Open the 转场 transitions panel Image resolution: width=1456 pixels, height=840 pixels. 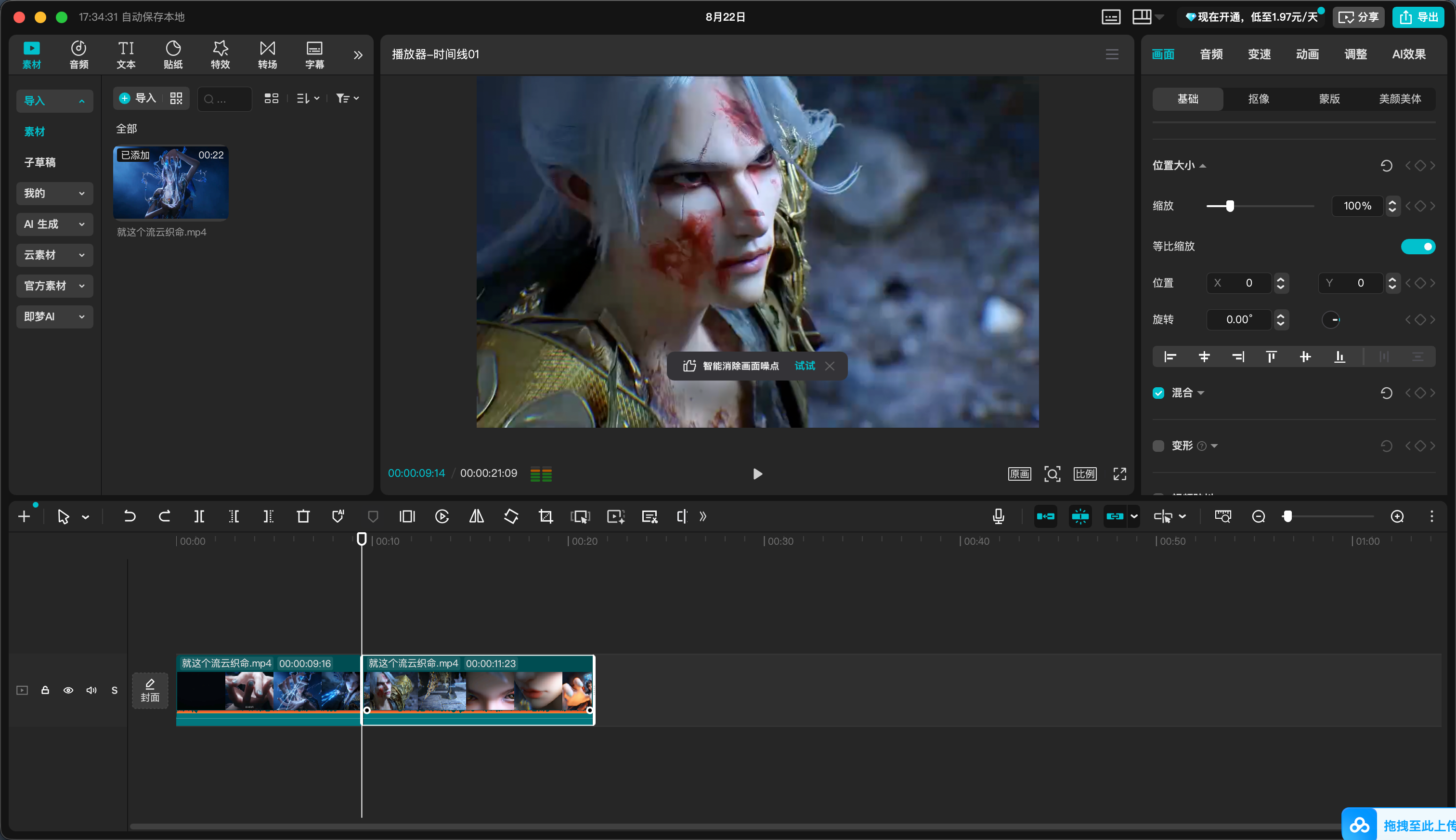tap(268, 55)
